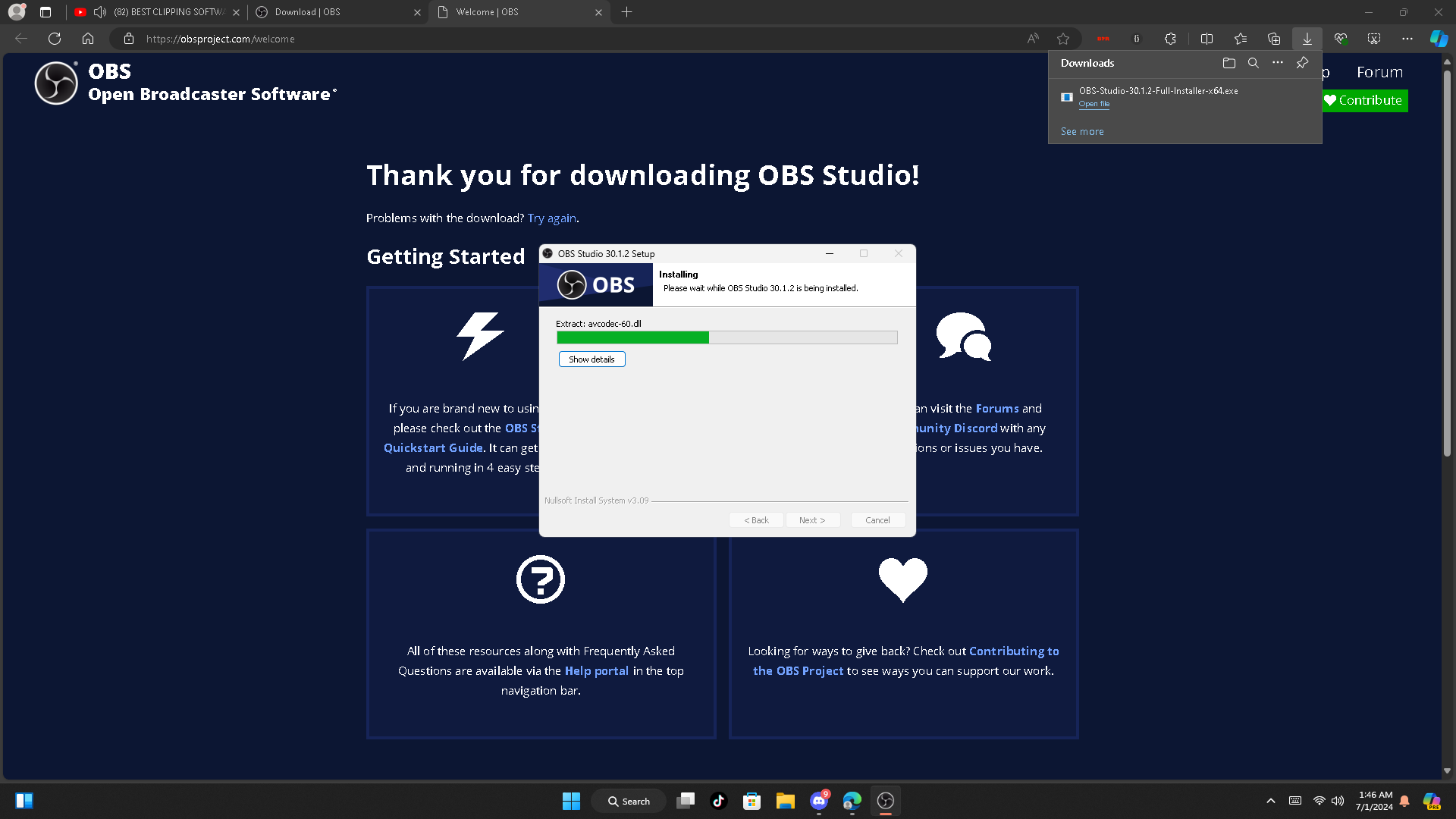The width and height of the screenshot is (1456, 819).
Task: Open Browser essentials heart icon
Action: click(x=1341, y=39)
